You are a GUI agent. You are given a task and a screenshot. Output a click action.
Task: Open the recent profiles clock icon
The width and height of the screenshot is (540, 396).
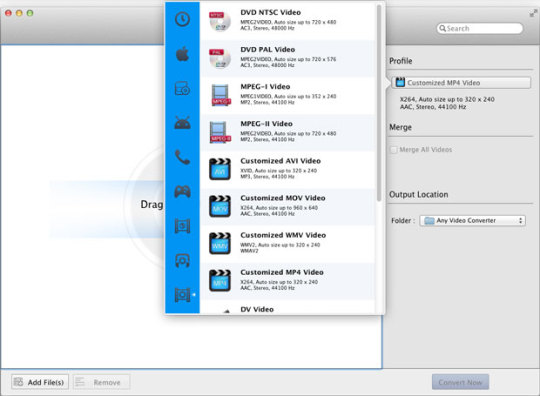(182, 19)
